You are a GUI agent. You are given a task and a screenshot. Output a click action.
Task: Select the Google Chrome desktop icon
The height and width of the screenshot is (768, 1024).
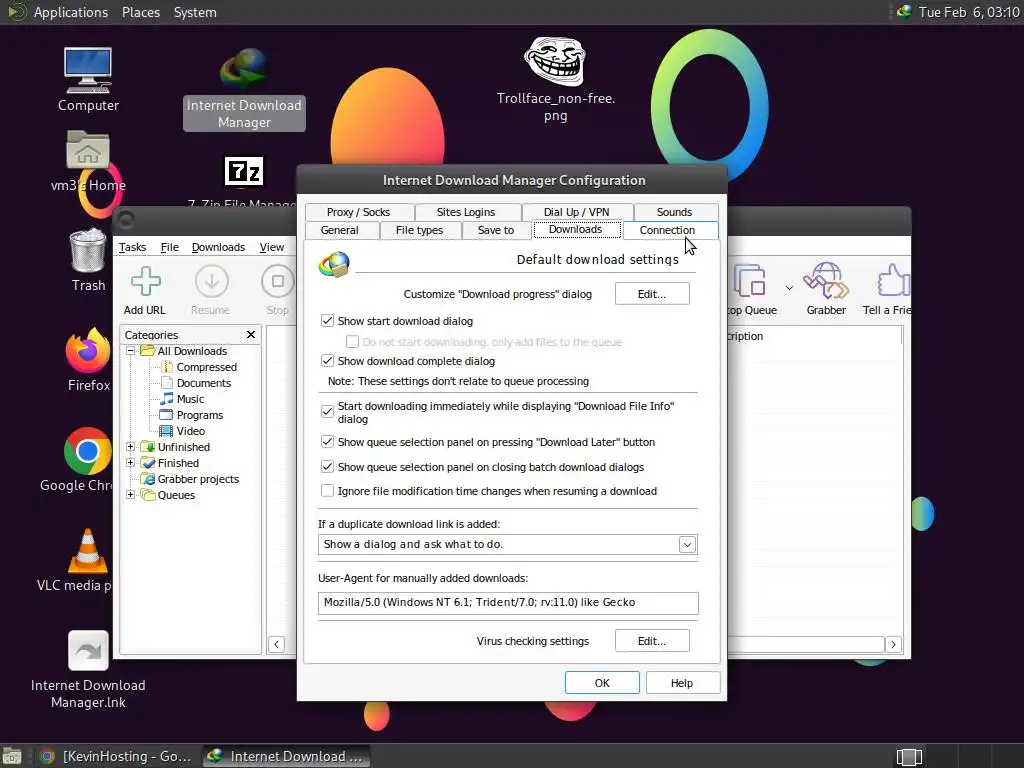pyautogui.click(x=88, y=451)
